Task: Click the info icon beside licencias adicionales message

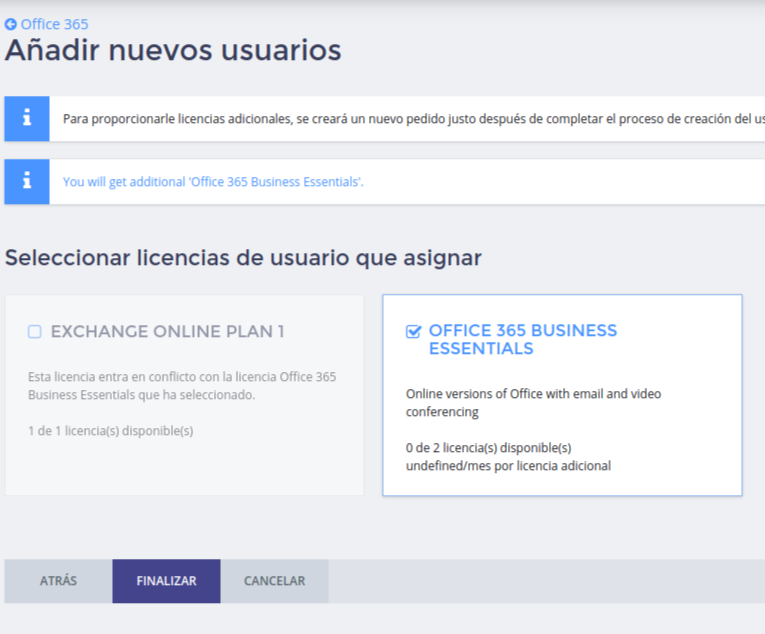Action: 27,119
